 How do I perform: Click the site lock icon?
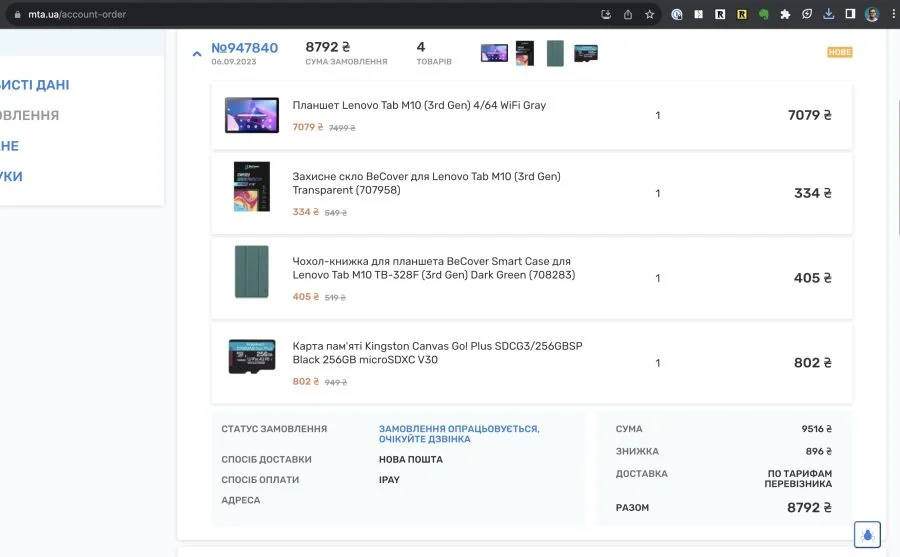[x=17, y=14]
